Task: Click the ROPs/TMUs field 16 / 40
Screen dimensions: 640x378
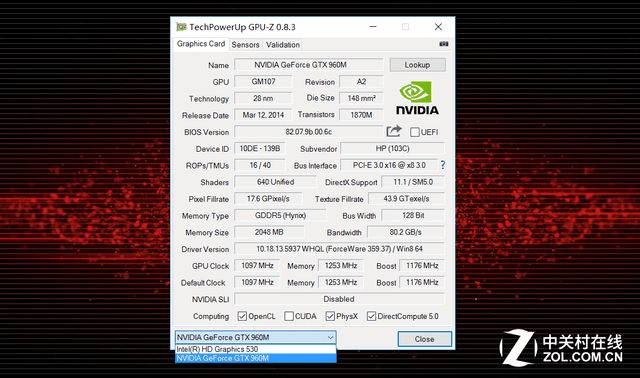Action: (260, 165)
